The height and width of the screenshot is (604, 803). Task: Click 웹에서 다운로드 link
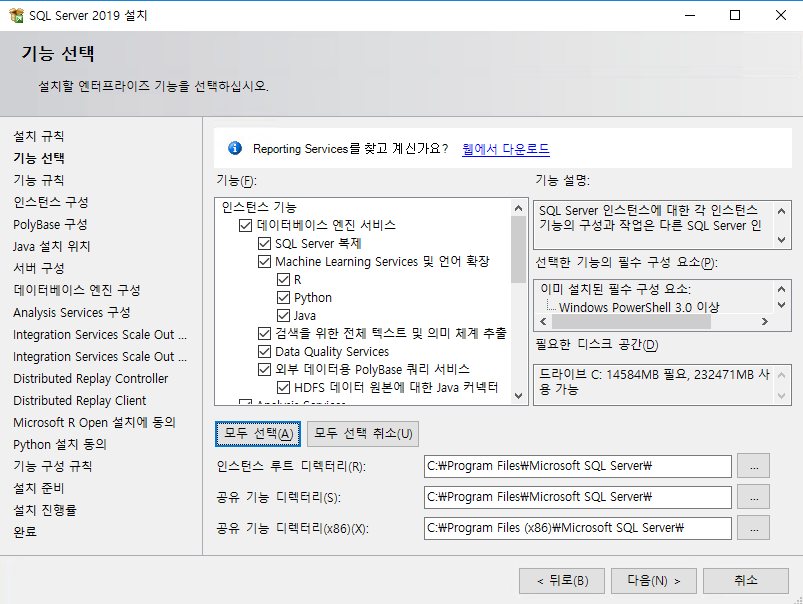click(505, 149)
